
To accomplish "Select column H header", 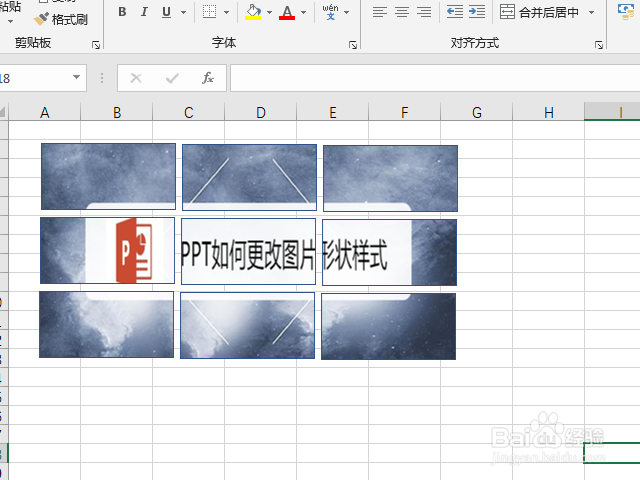I will click(549, 112).
